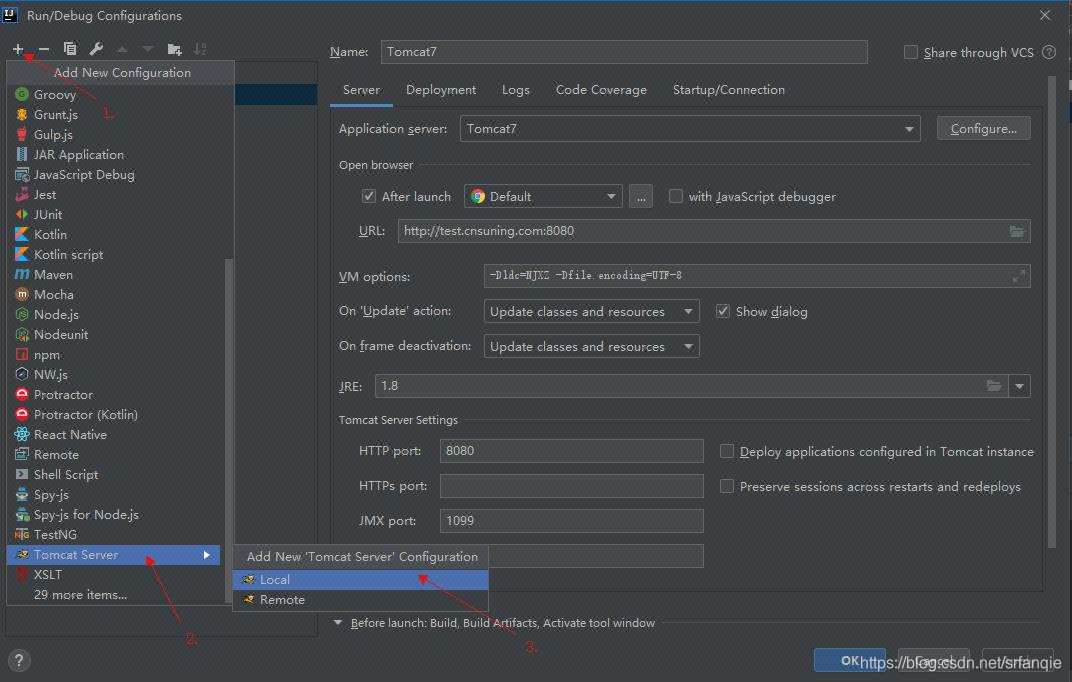Enable with JavaScript debugger checkbox
The height and width of the screenshot is (682, 1072).
(675, 196)
